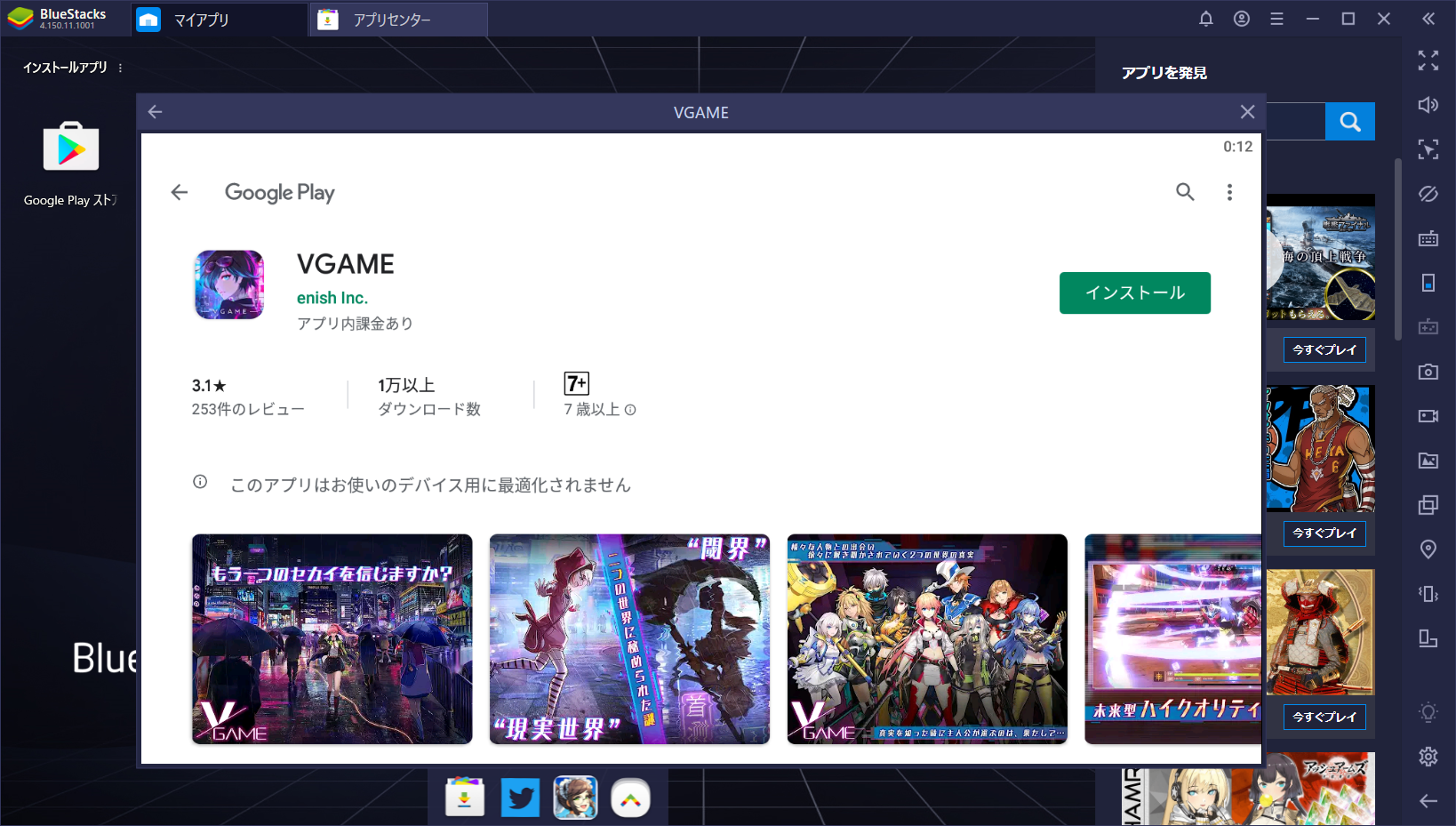
Task: Open multi-instance manager icon
Action: pyautogui.click(x=1428, y=505)
